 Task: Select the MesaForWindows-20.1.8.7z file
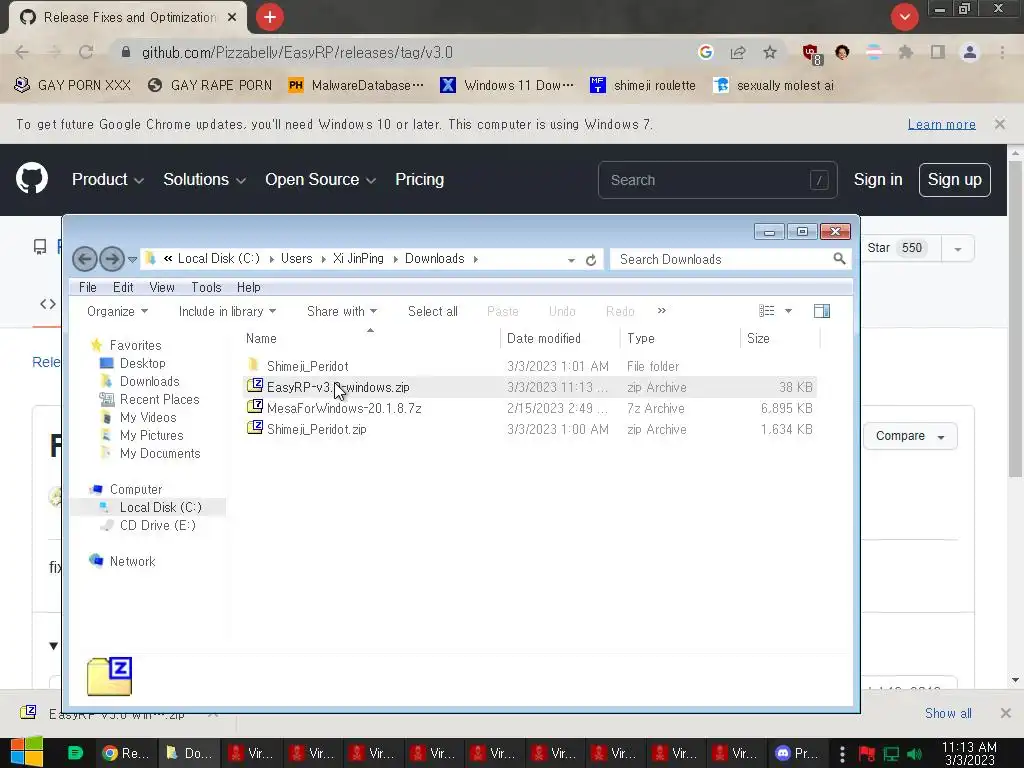click(344, 408)
